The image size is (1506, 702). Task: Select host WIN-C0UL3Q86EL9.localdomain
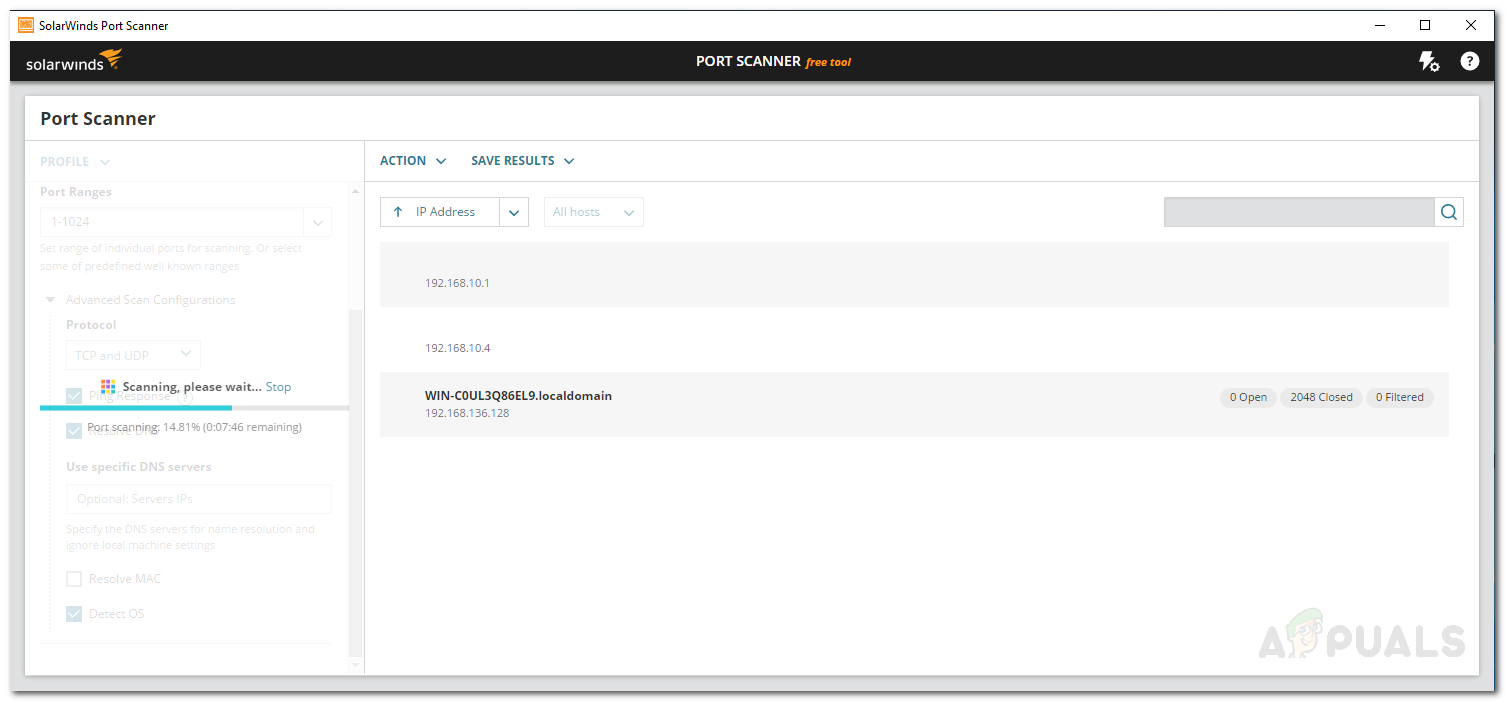click(914, 405)
